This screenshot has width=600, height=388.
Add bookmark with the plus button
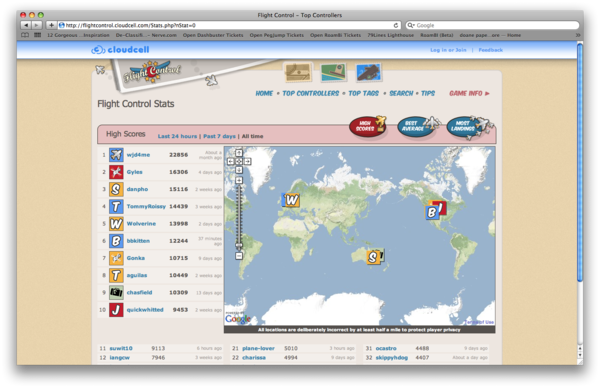(x=51, y=25)
